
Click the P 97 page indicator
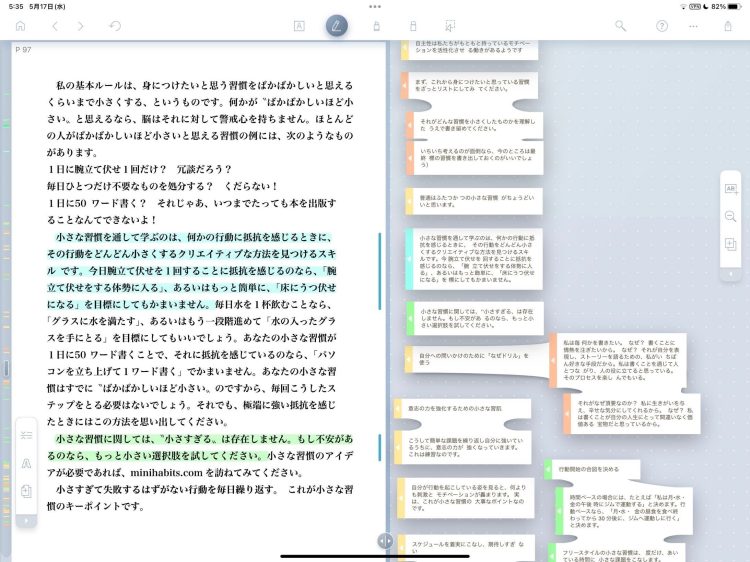pos(23,49)
